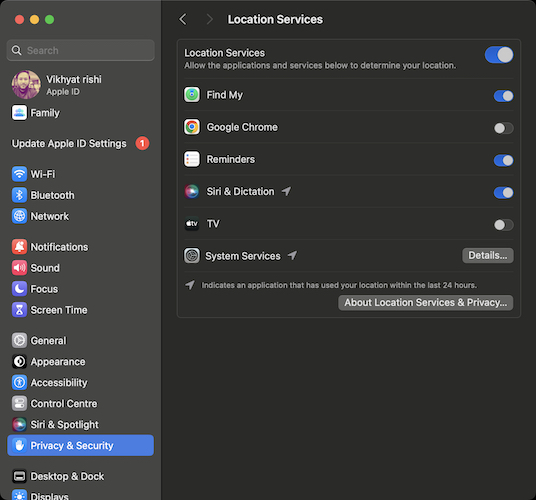This screenshot has height=500, width=536.
Task: Click the search magnifier icon
Action: (16, 51)
